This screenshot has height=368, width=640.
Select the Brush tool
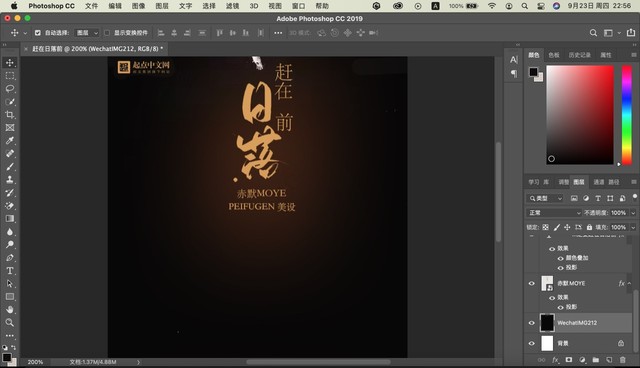tap(10, 166)
